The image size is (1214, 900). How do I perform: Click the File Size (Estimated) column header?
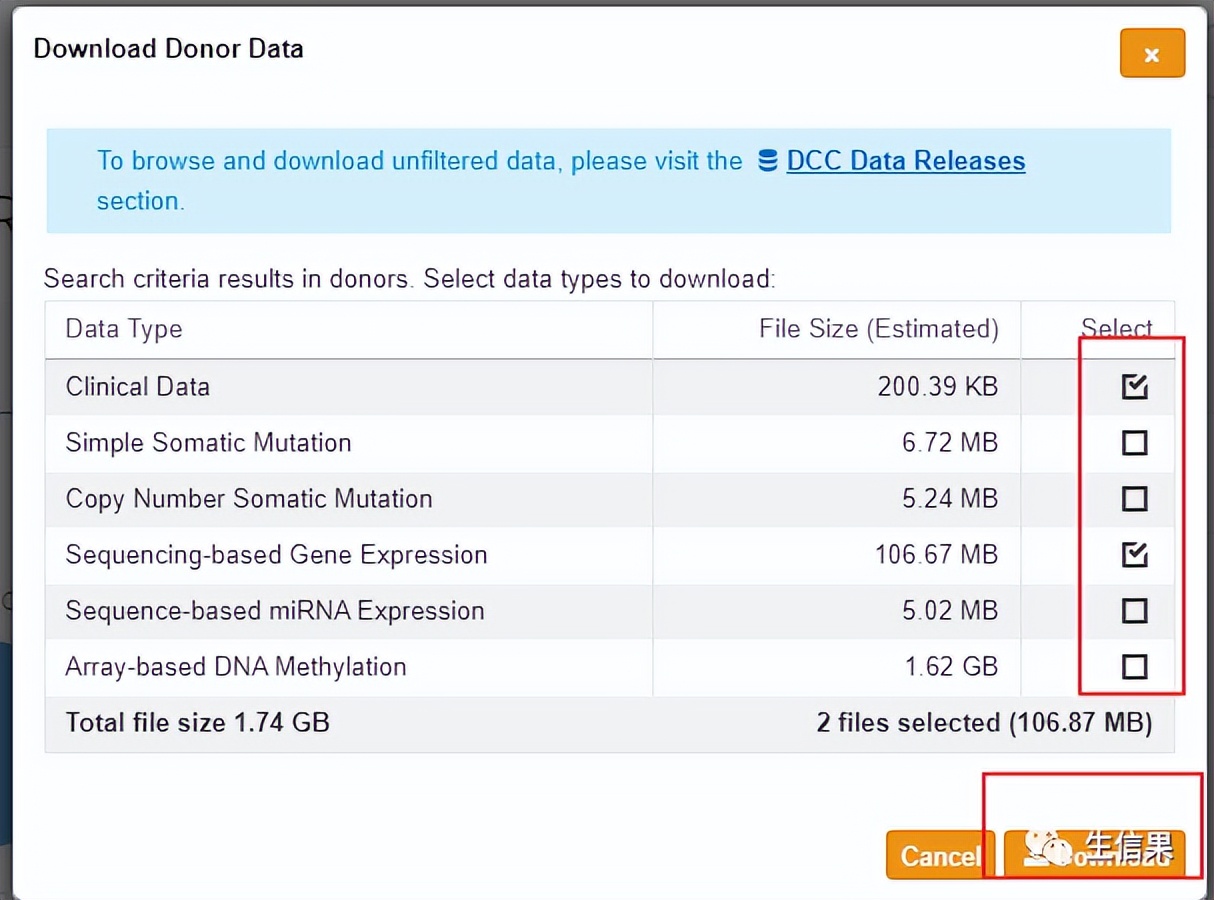878,329
